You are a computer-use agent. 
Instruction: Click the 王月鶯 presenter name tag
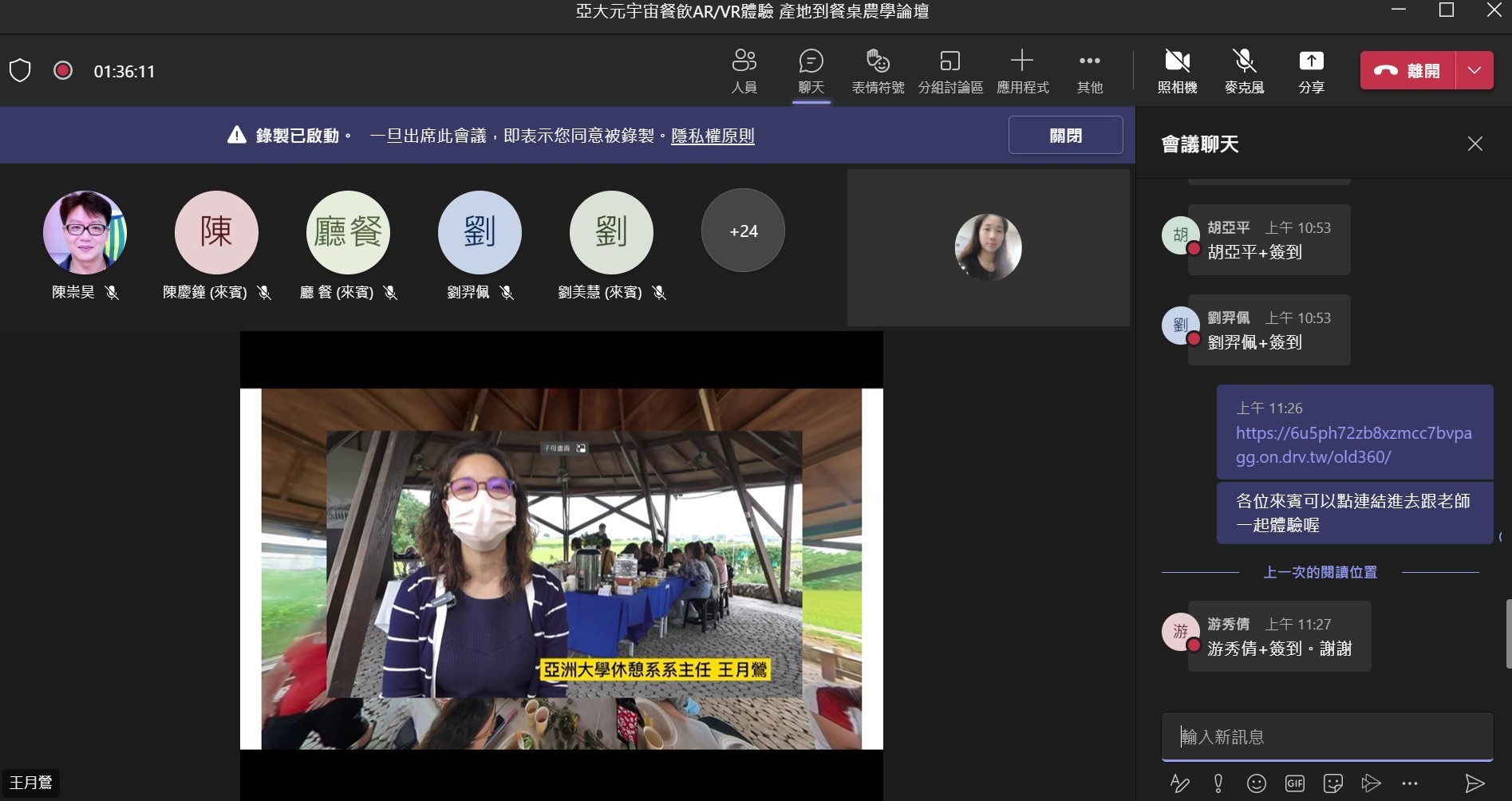coord(30,783)
